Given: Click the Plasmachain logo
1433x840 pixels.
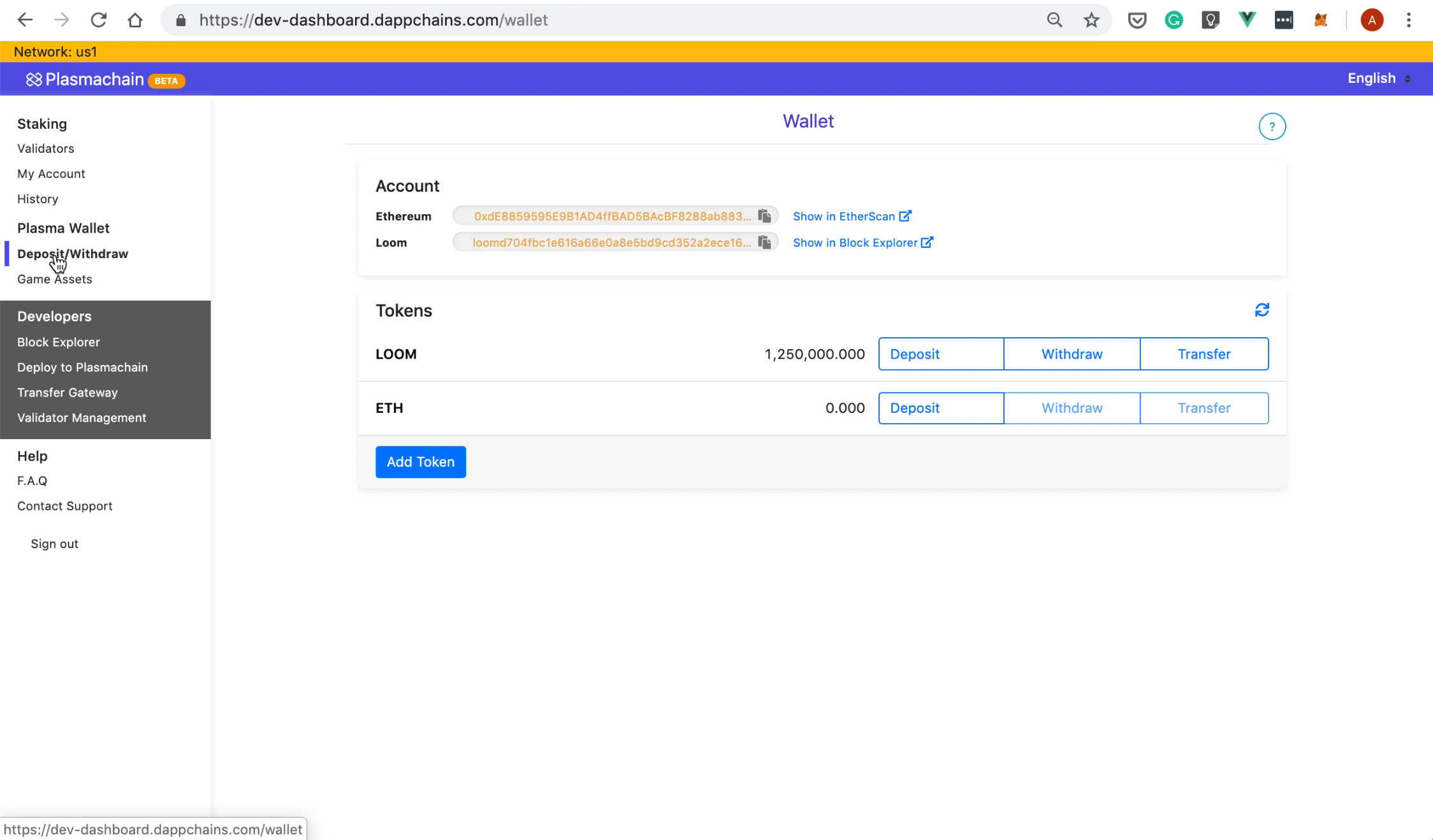Looking at the screenshot, I should [x=85, y=79].
